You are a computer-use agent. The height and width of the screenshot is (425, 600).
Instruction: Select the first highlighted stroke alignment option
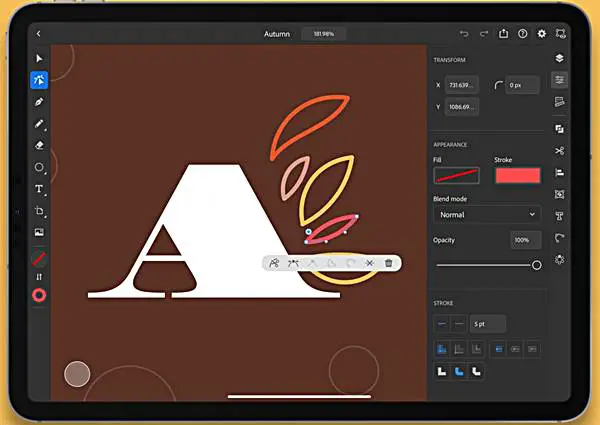click(x=442, y=349)
